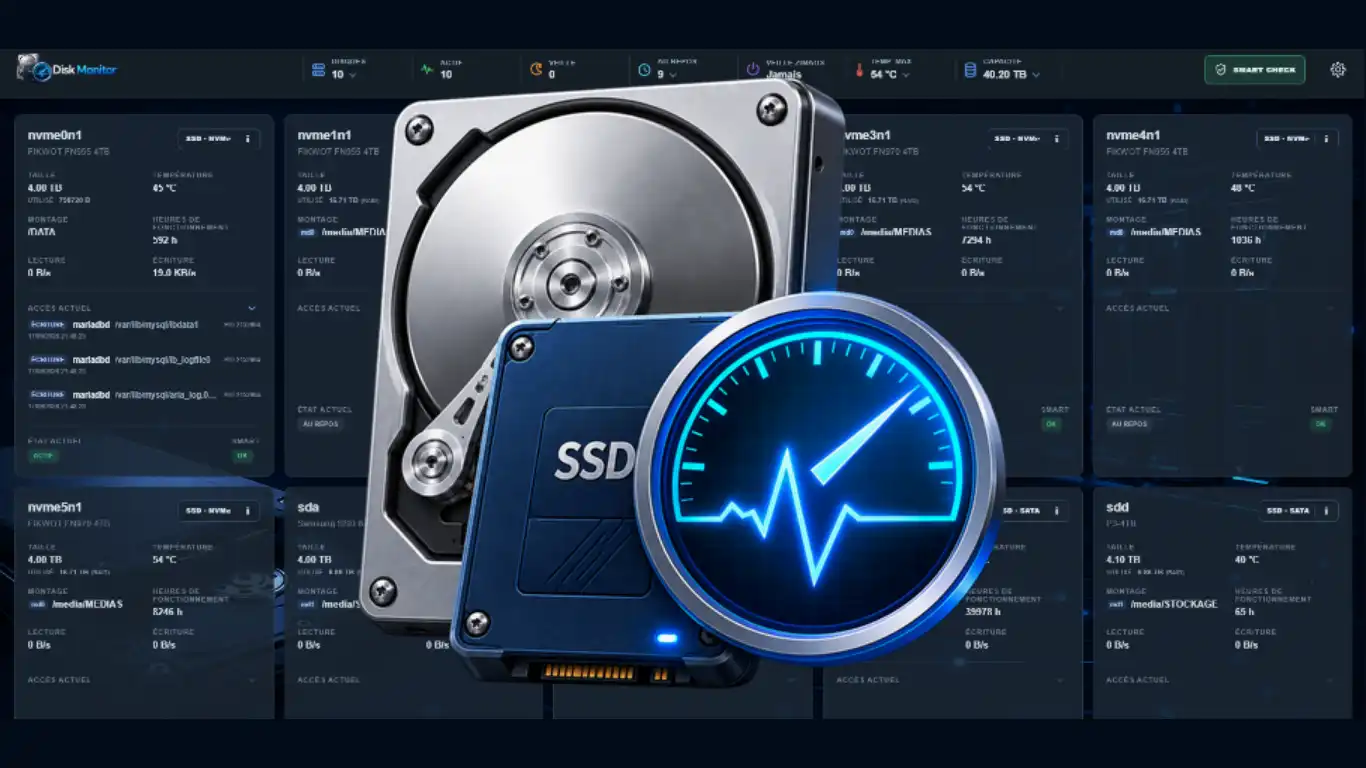Click the SSD - NVMe badge on nvme5n1
Viewport: 1366px width, 768px height.
pyautogui.click(x=207, y=511)
